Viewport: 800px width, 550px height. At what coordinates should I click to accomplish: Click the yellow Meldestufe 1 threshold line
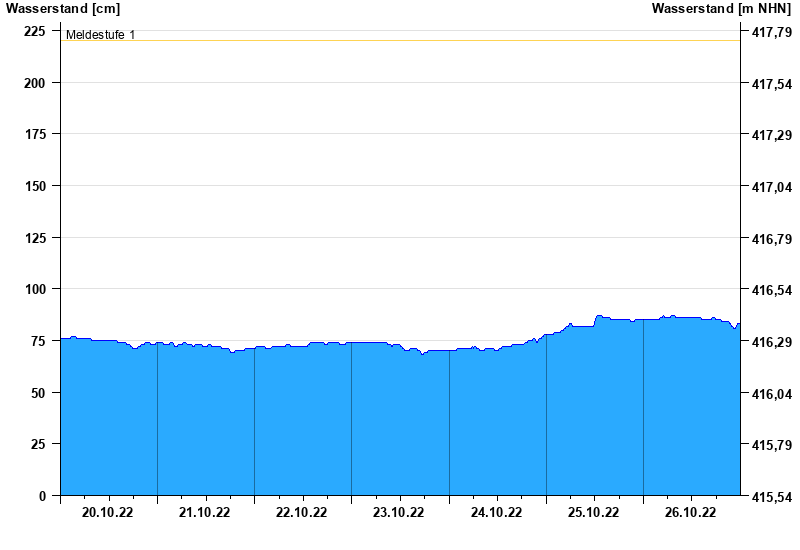[400, 41]
